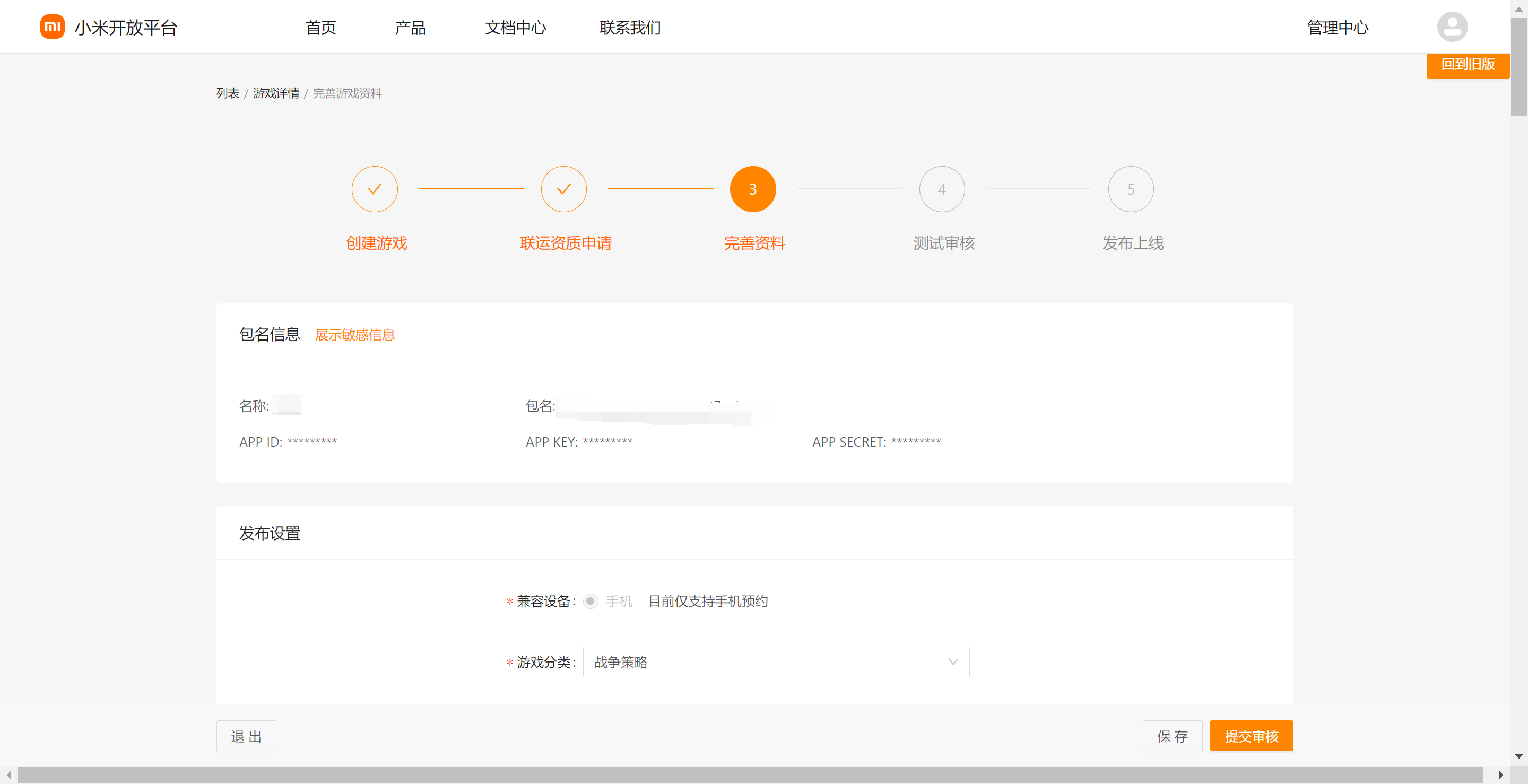
Task: Go to 列表 breadcrumb link
Action: tap(228, 93)
